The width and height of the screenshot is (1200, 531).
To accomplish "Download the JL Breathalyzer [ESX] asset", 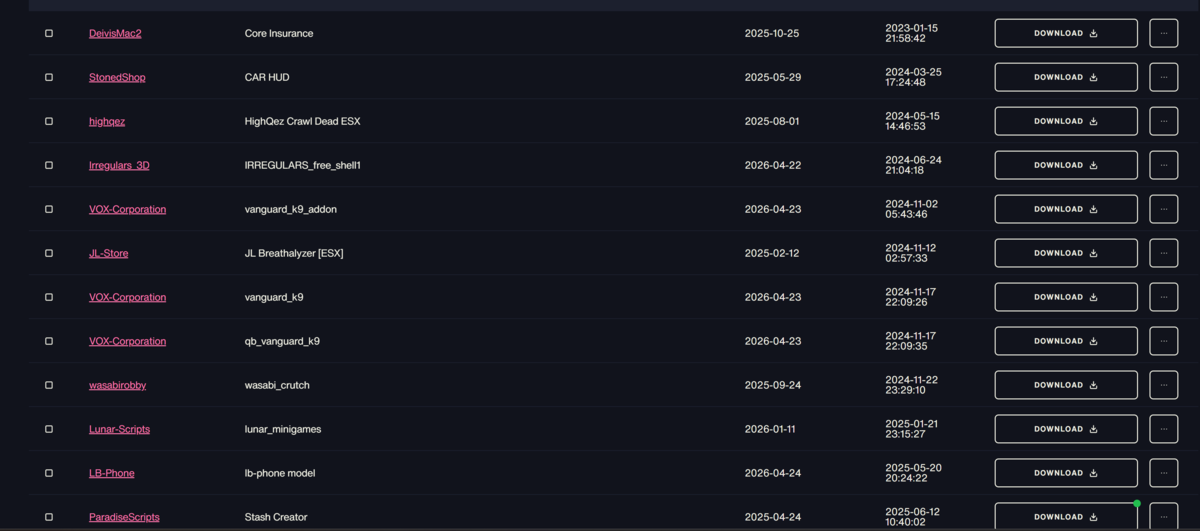I will [1066, 253].
